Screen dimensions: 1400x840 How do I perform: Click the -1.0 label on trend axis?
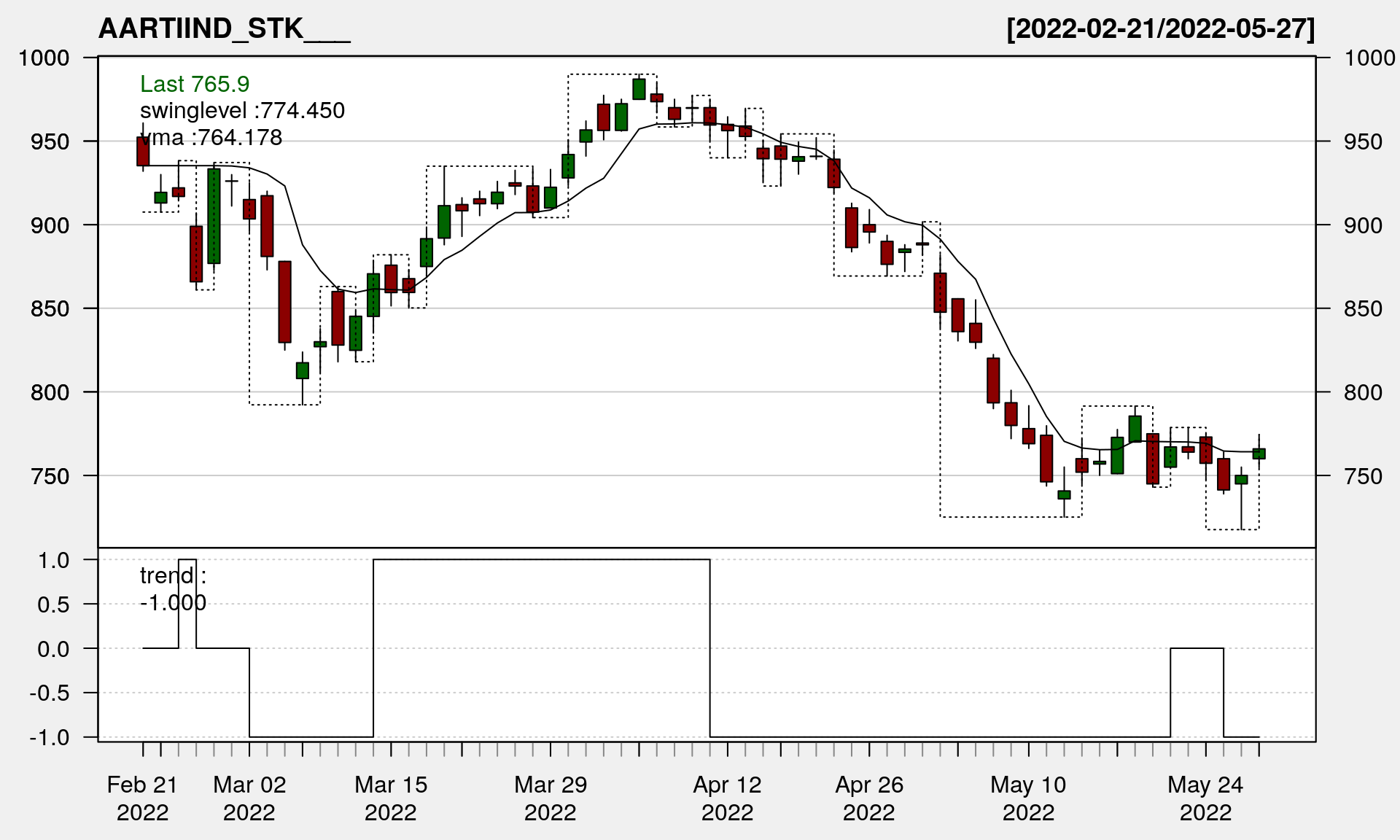pos(50,738)
